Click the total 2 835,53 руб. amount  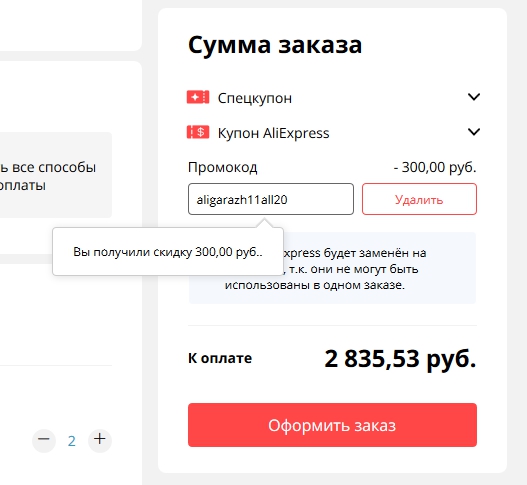click(400, 359)
